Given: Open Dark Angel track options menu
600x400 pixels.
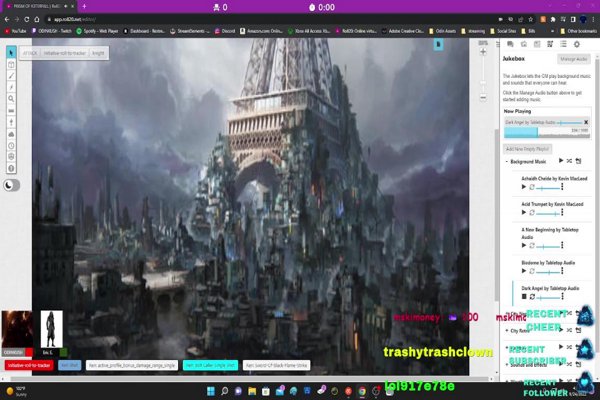Looking at the screenshot, I should point(562,296).
